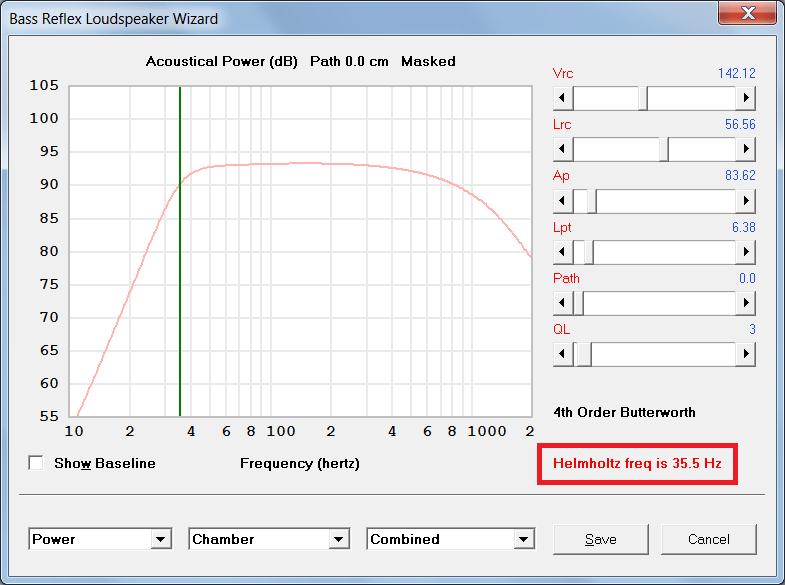Click the Ap slider thumb

click(x=592, y=201)
